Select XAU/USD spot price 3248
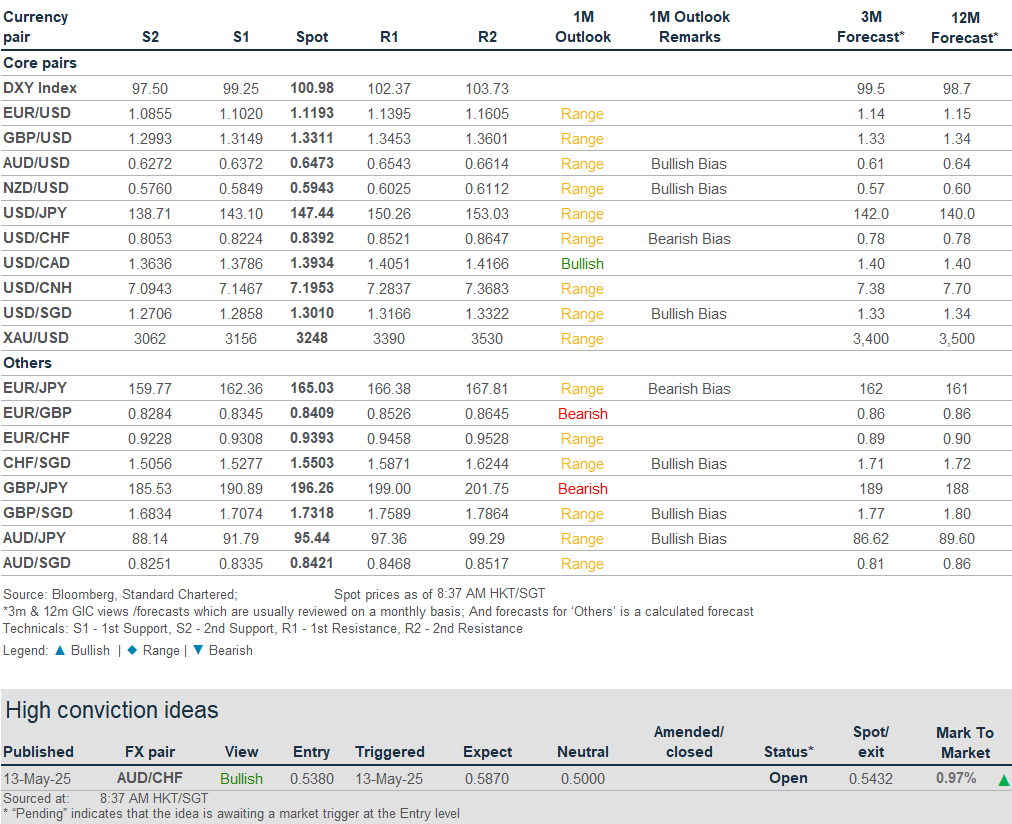 (312, 339)
